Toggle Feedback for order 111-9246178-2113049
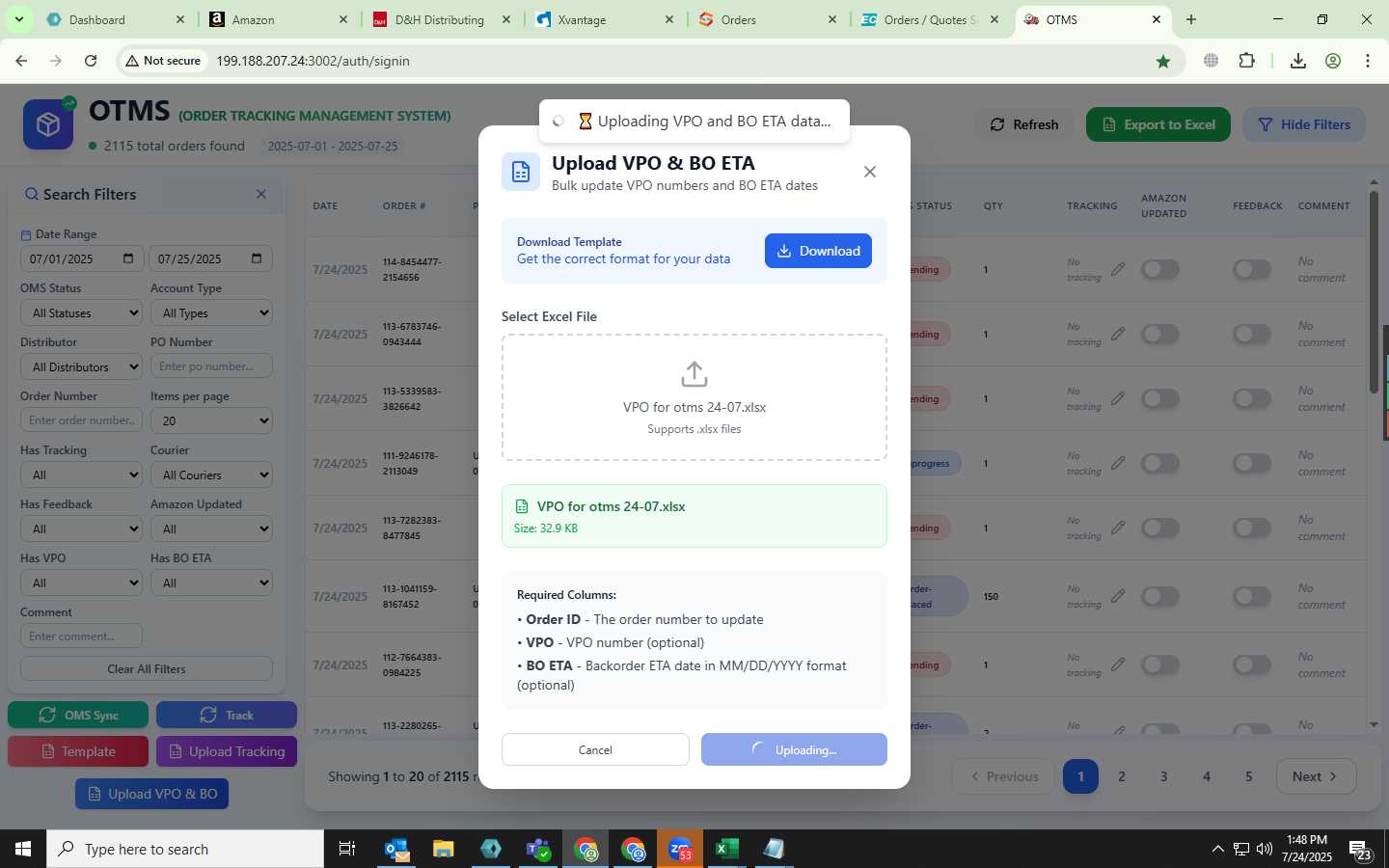 [1252, 463]
